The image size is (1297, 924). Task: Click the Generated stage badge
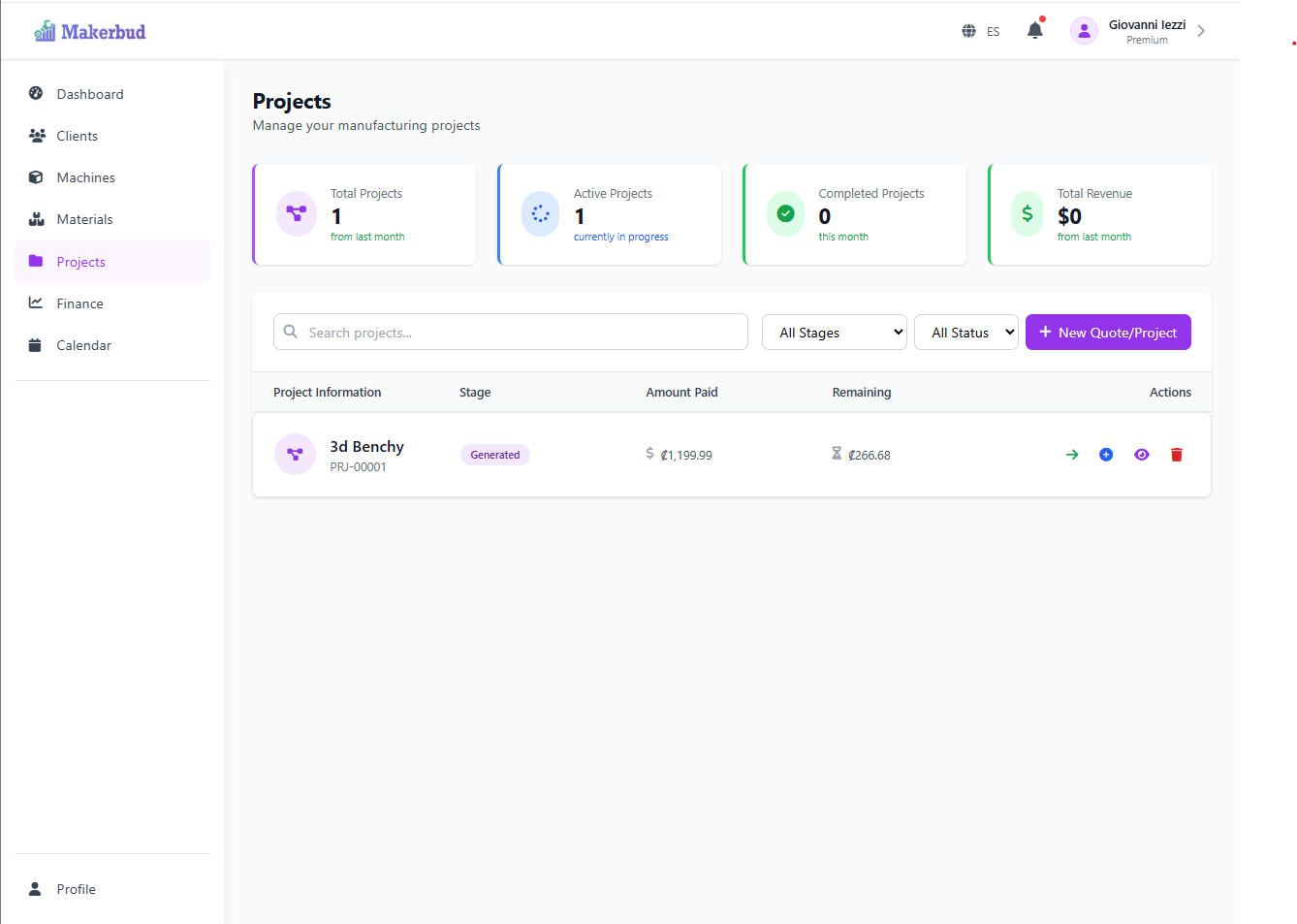(x=494, y=455)
